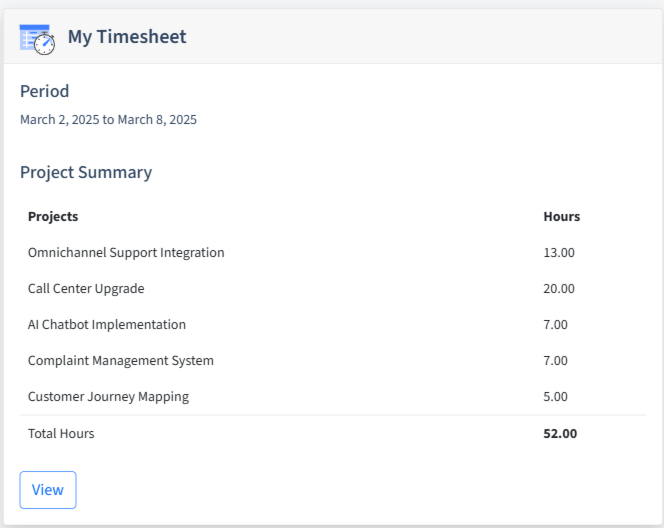Select Customer Journey Mapping project
This screenshot has width=664, height=528.
tap(108, 396)
